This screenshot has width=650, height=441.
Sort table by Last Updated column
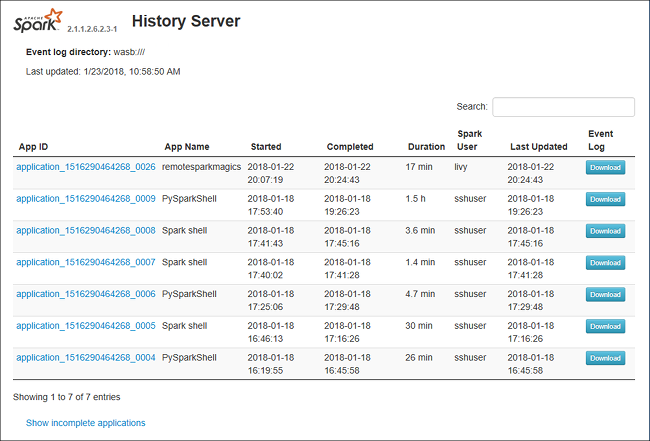(538, 147)
